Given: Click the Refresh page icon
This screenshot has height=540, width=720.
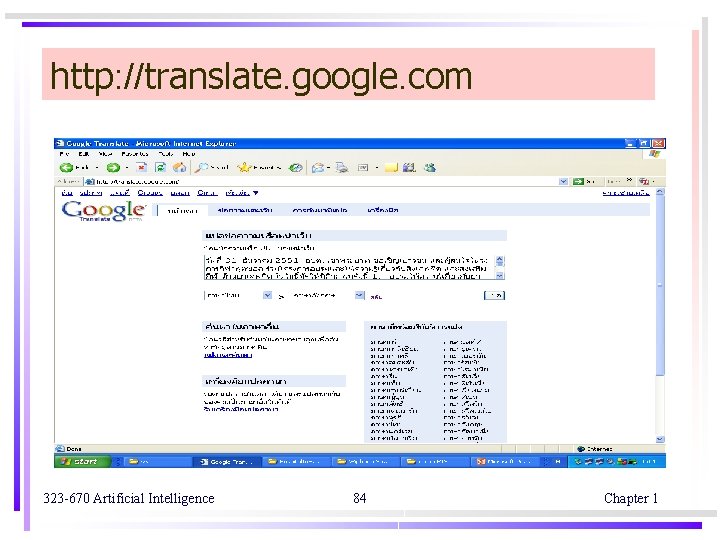Looking at the screenshot, I should [160, 168].
